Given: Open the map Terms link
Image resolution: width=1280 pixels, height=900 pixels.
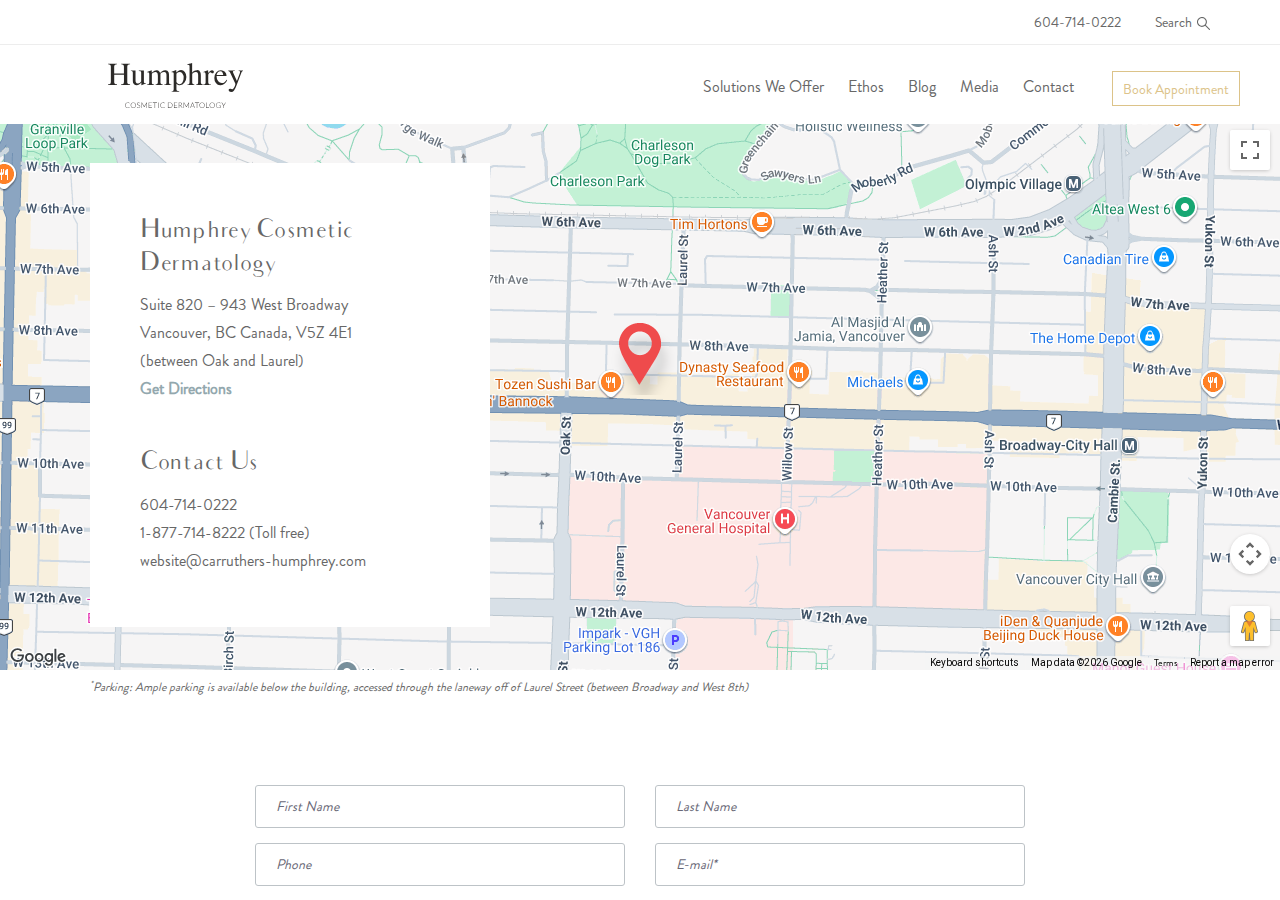Looking at the screenshot, I should [x=1166, y=663].
